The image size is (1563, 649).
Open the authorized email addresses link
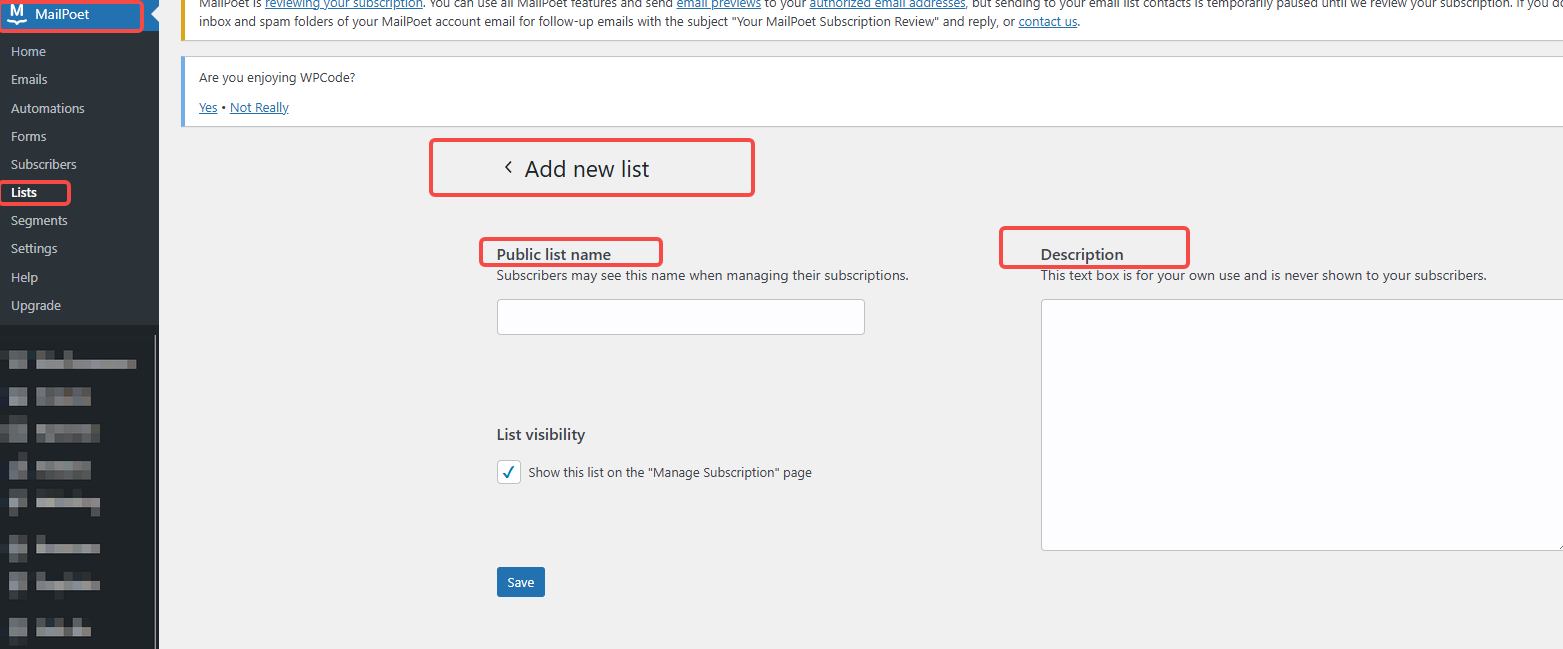pyautogui.click(x=887, y=4)
